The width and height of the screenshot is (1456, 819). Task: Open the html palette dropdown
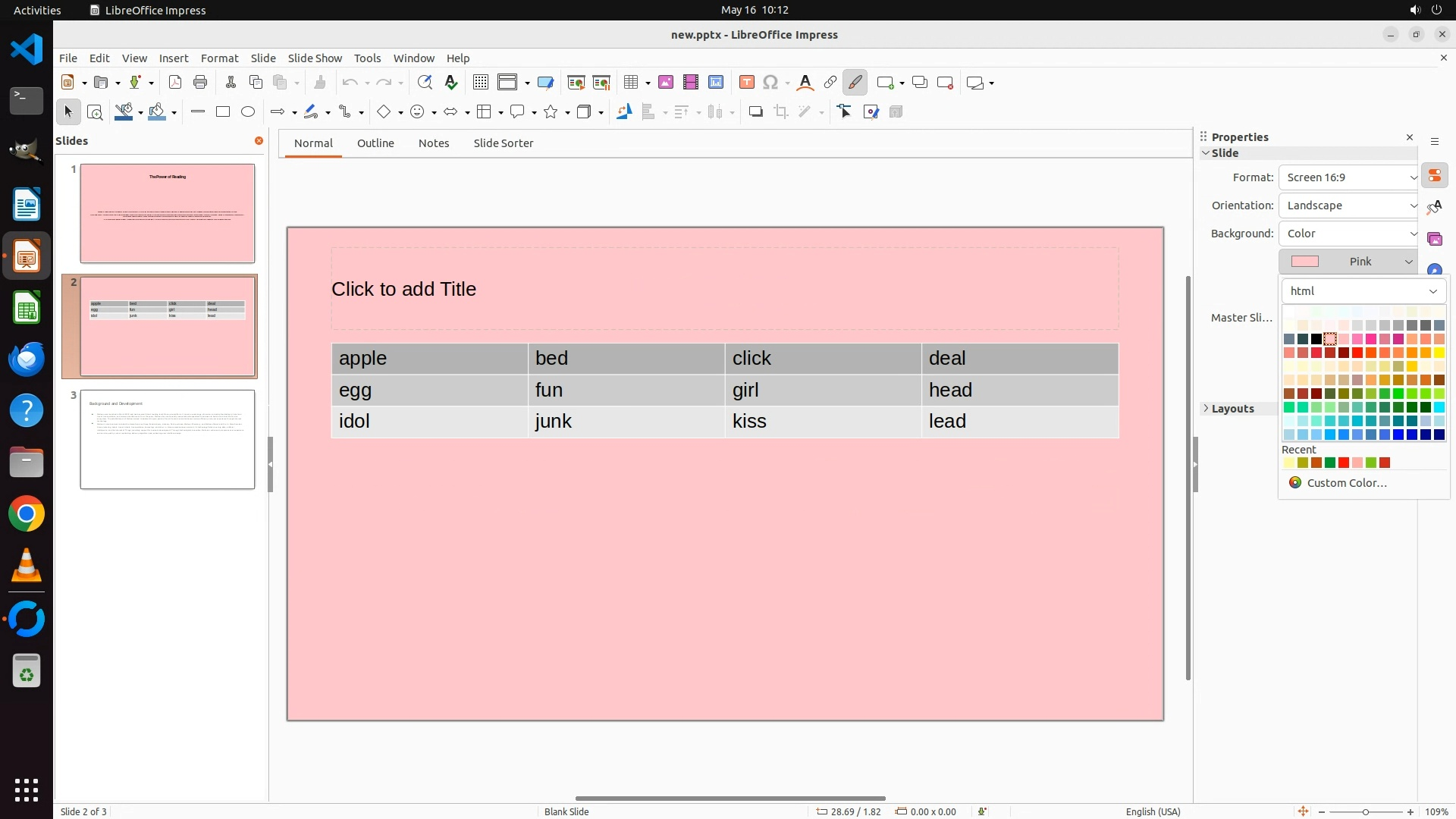pos(1363,291)
